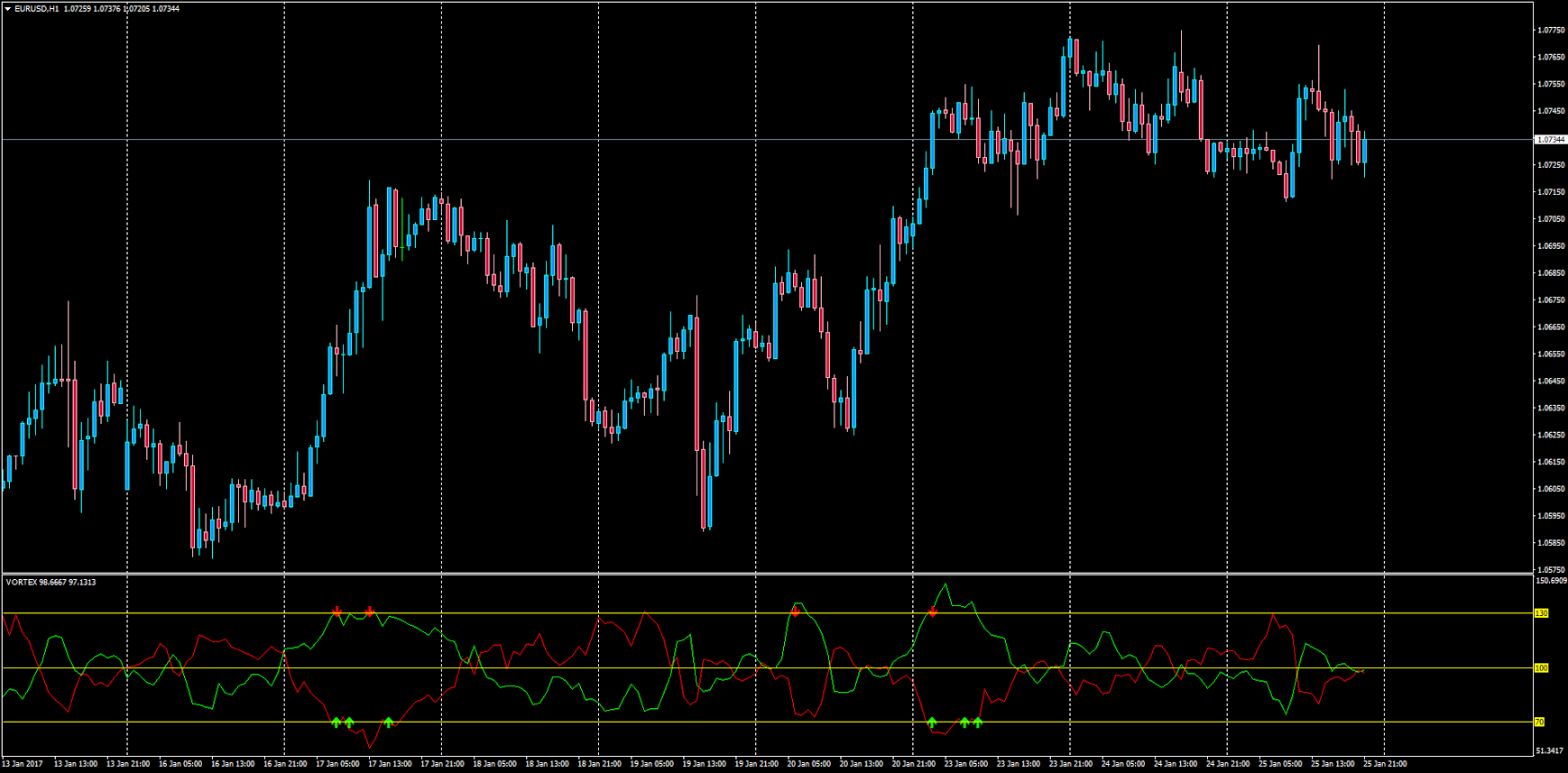
Task: Click the 1.07450 price axis label
Action: coord(1551,111)
